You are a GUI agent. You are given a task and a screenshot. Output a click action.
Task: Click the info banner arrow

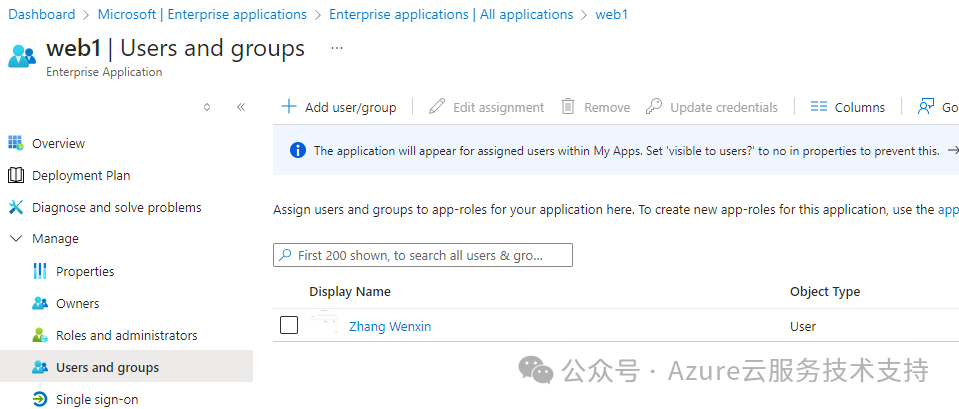click(952, 150)
